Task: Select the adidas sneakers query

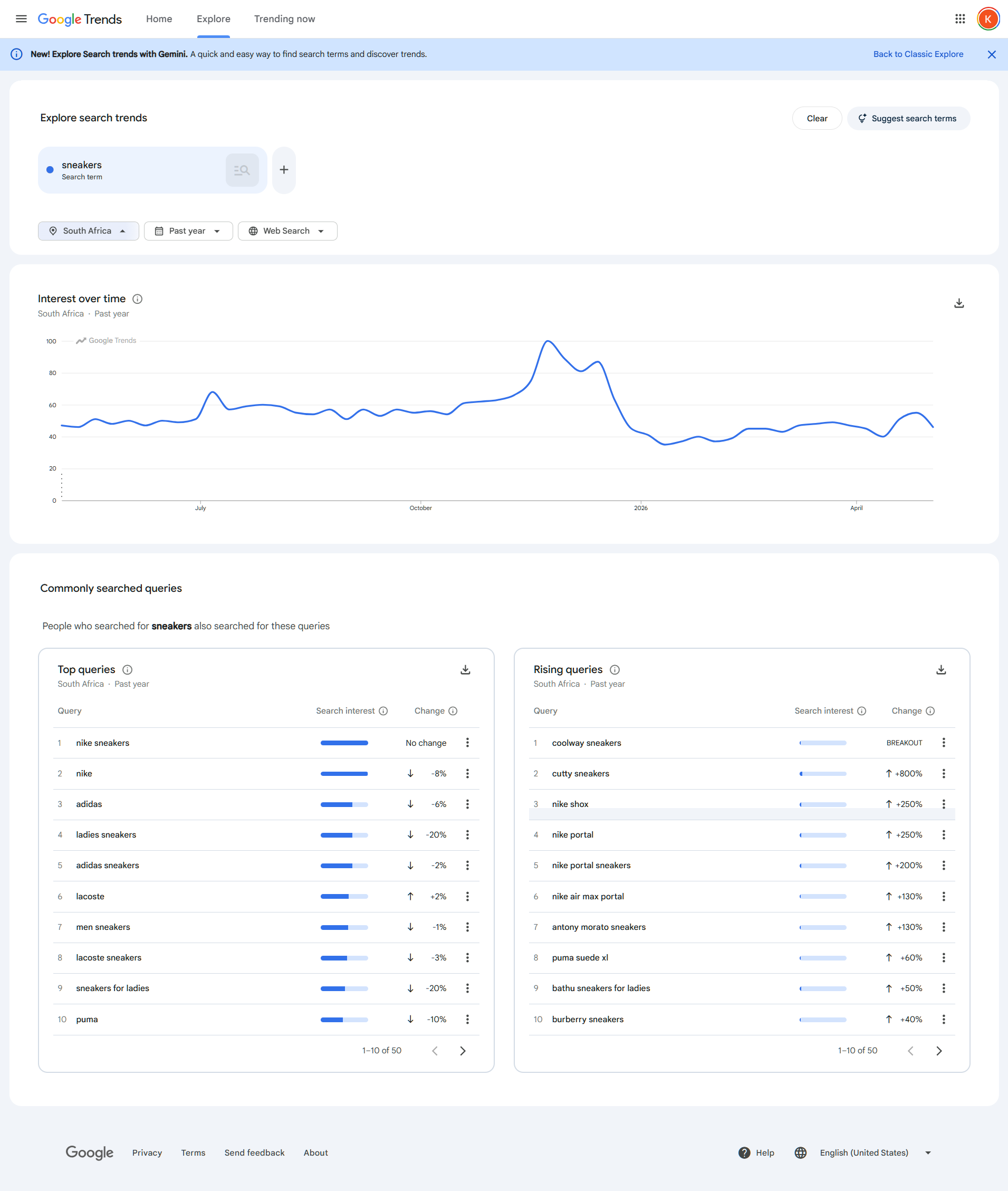Action: click(x=108, y=865)
